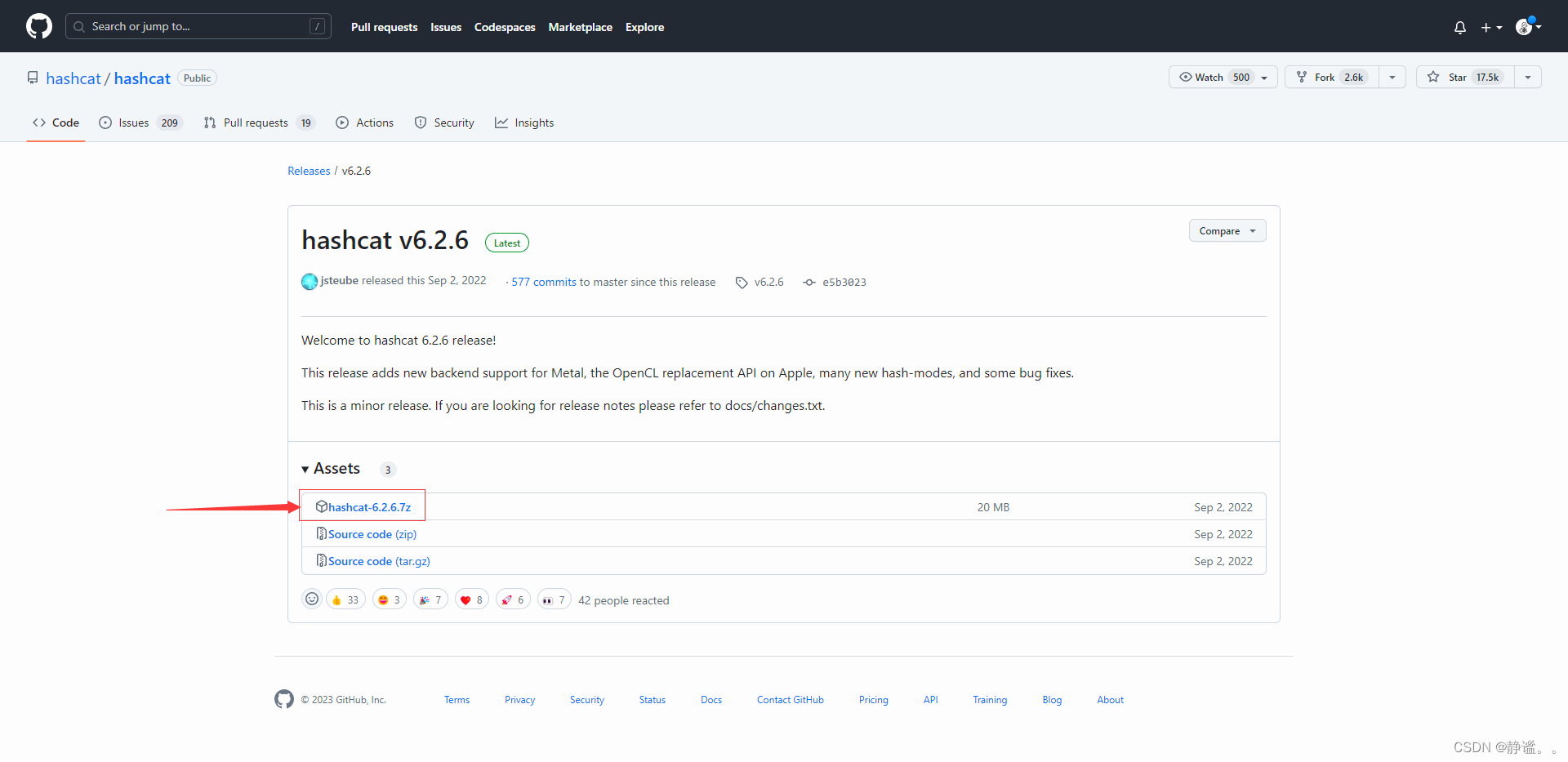1568x762 pixels.
Task: Open the v6.2.6 tag link
Action: (x=759, y=282)
